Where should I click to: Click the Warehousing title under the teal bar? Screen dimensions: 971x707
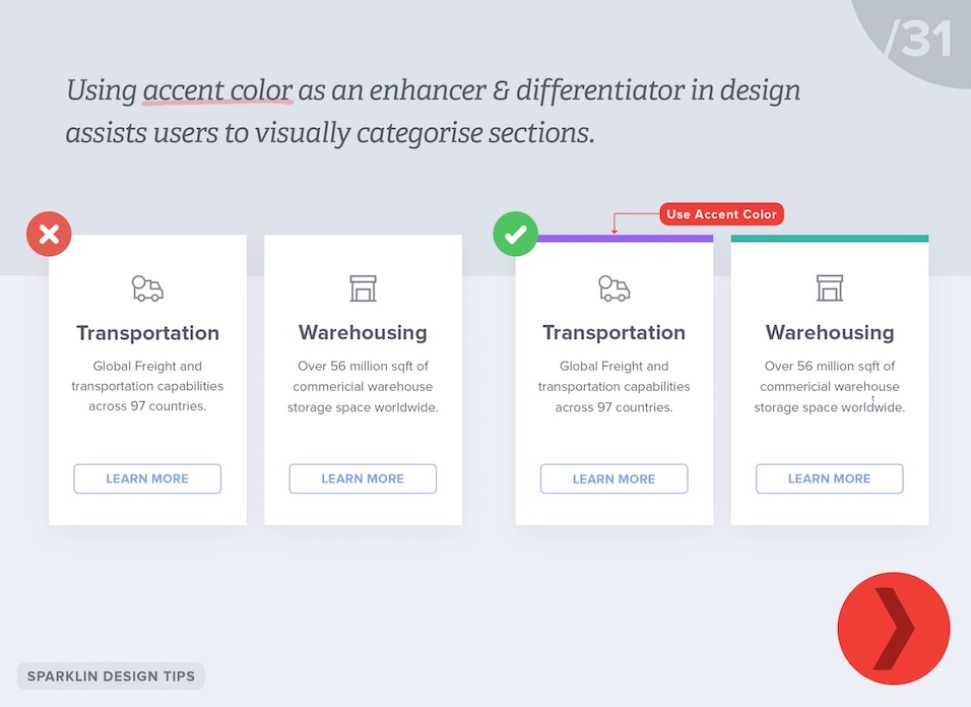coord(830,332)
